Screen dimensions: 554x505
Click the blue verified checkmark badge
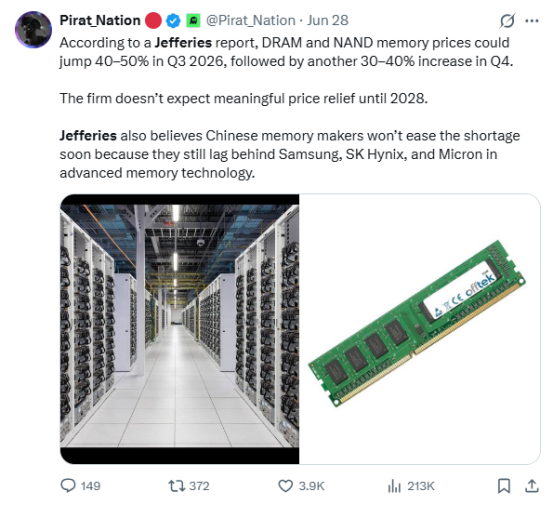(173, 20)
